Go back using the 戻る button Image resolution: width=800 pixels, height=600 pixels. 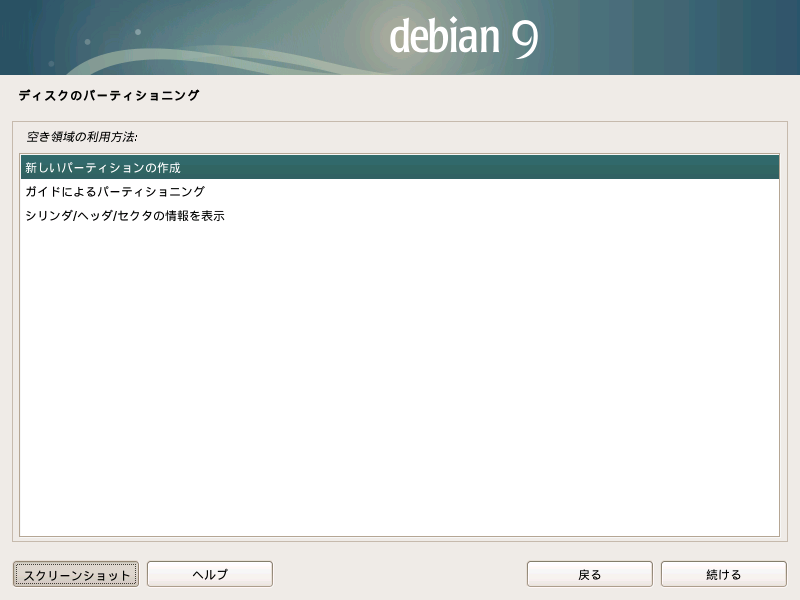tap(589, 574)
